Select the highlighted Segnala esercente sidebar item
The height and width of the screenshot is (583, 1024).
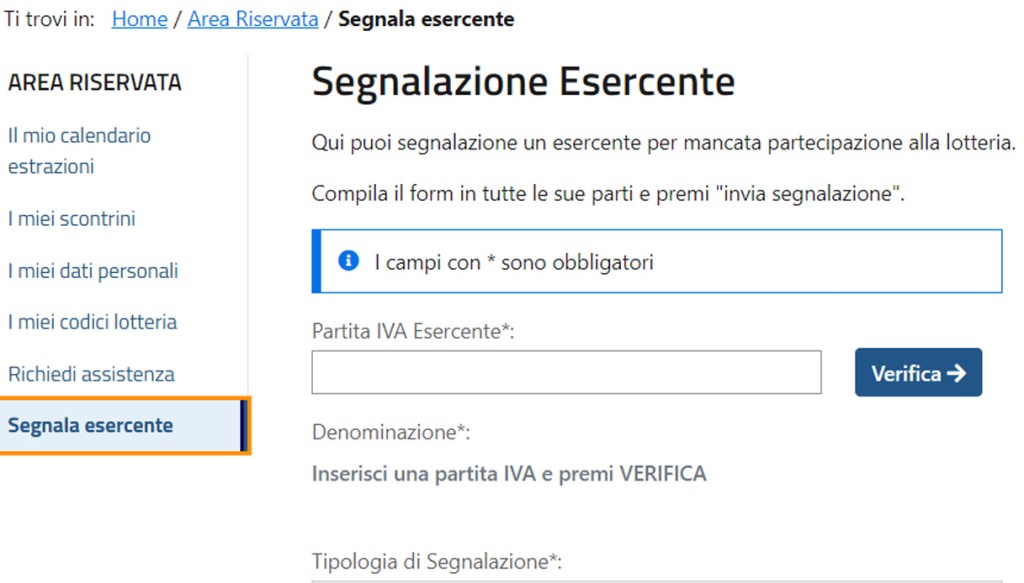coord(90,425)
